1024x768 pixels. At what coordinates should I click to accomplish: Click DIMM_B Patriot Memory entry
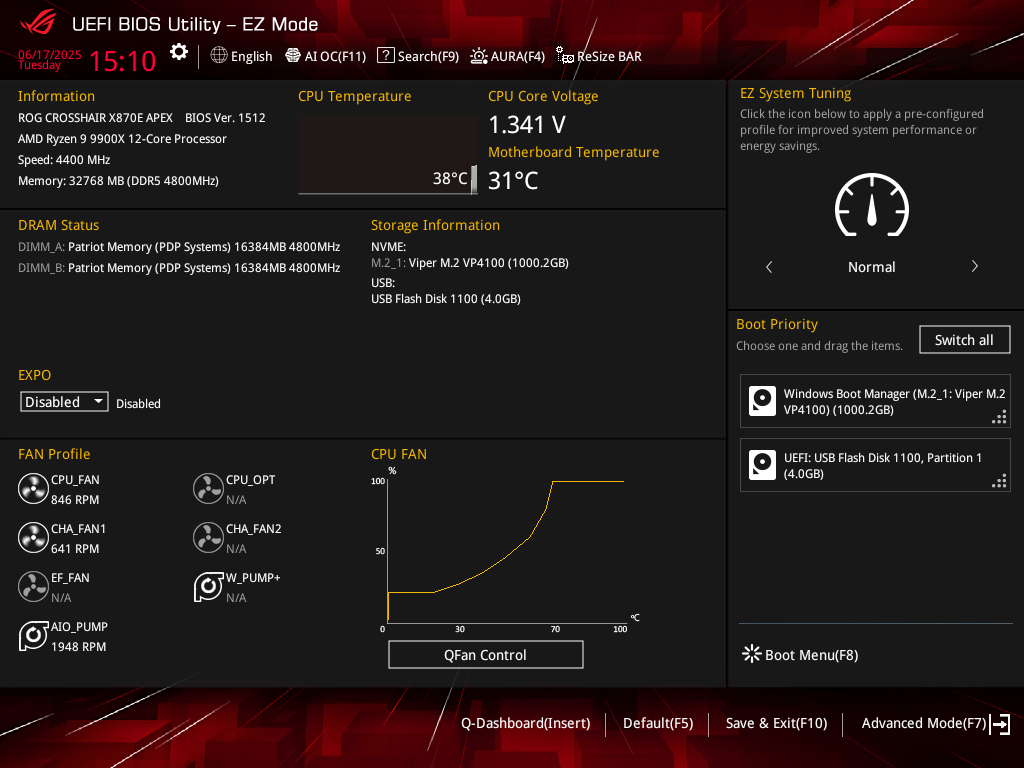(179, 268)
